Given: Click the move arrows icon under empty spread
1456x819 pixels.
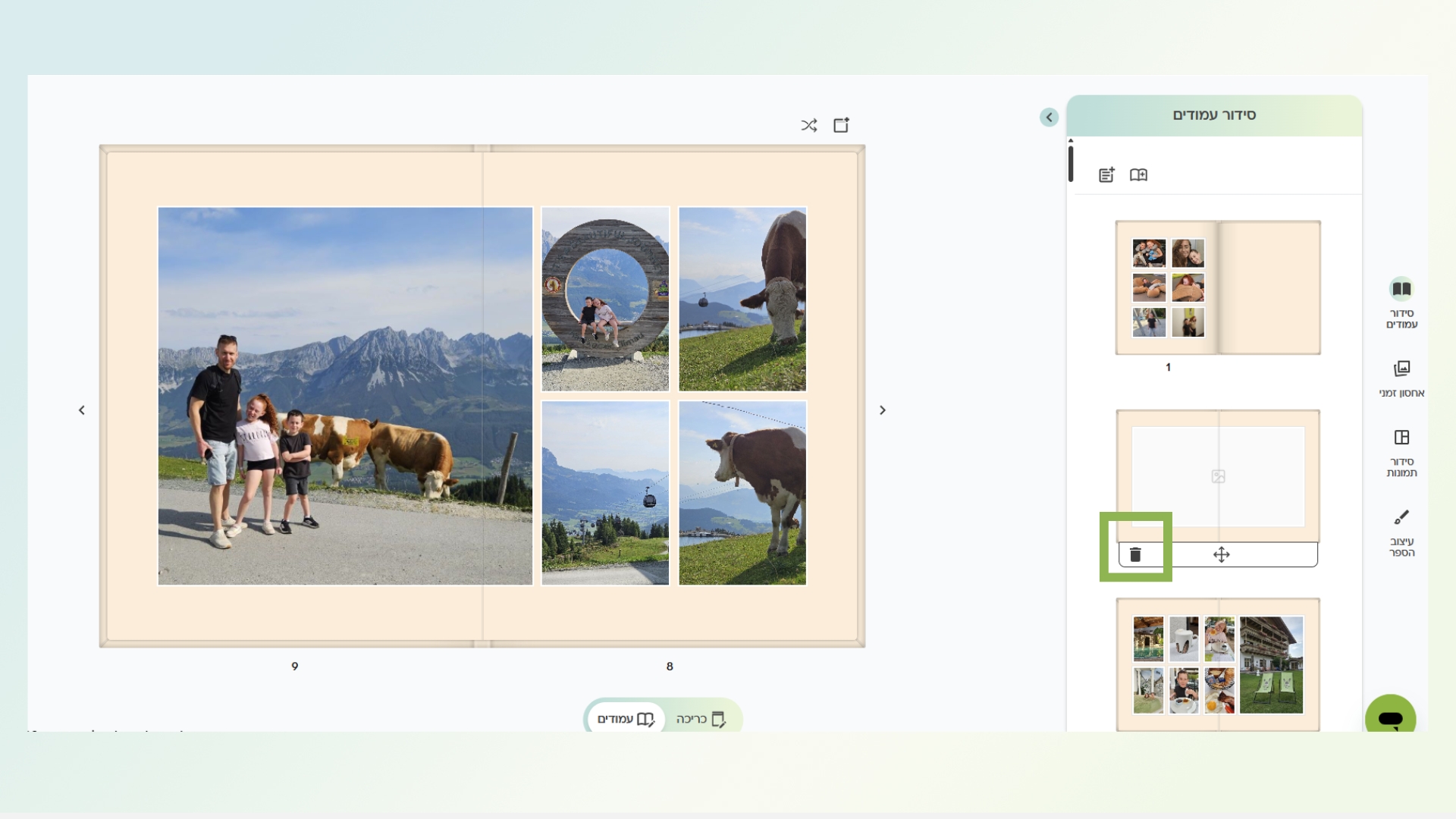Looking at the screenshot, I should 1221,554.
